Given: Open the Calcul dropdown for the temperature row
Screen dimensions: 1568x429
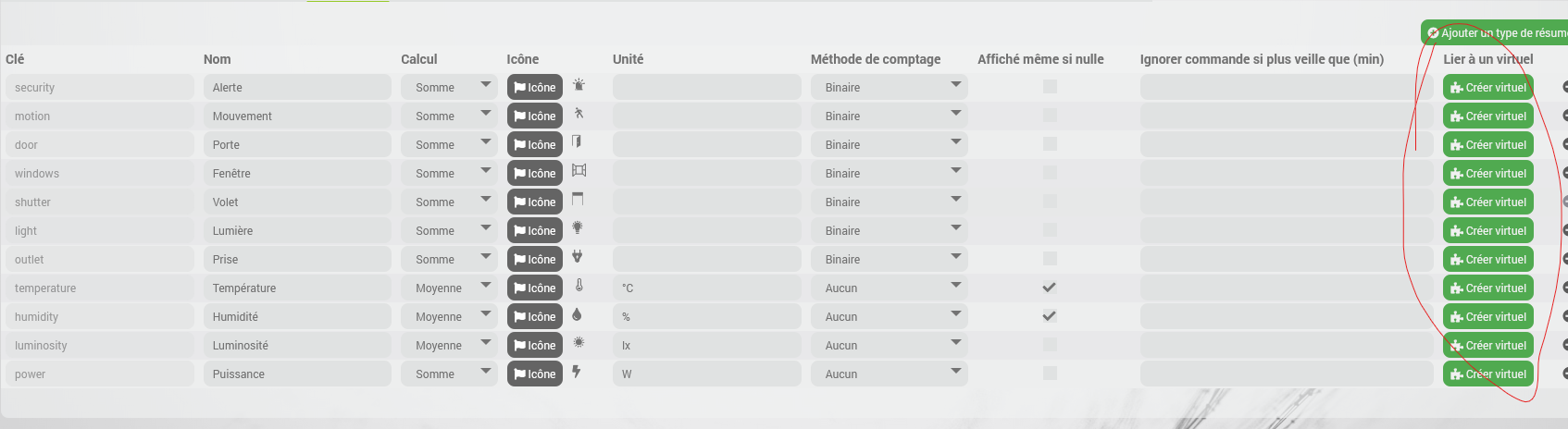Looking at the screenshot, I should (x=449, y=288).
